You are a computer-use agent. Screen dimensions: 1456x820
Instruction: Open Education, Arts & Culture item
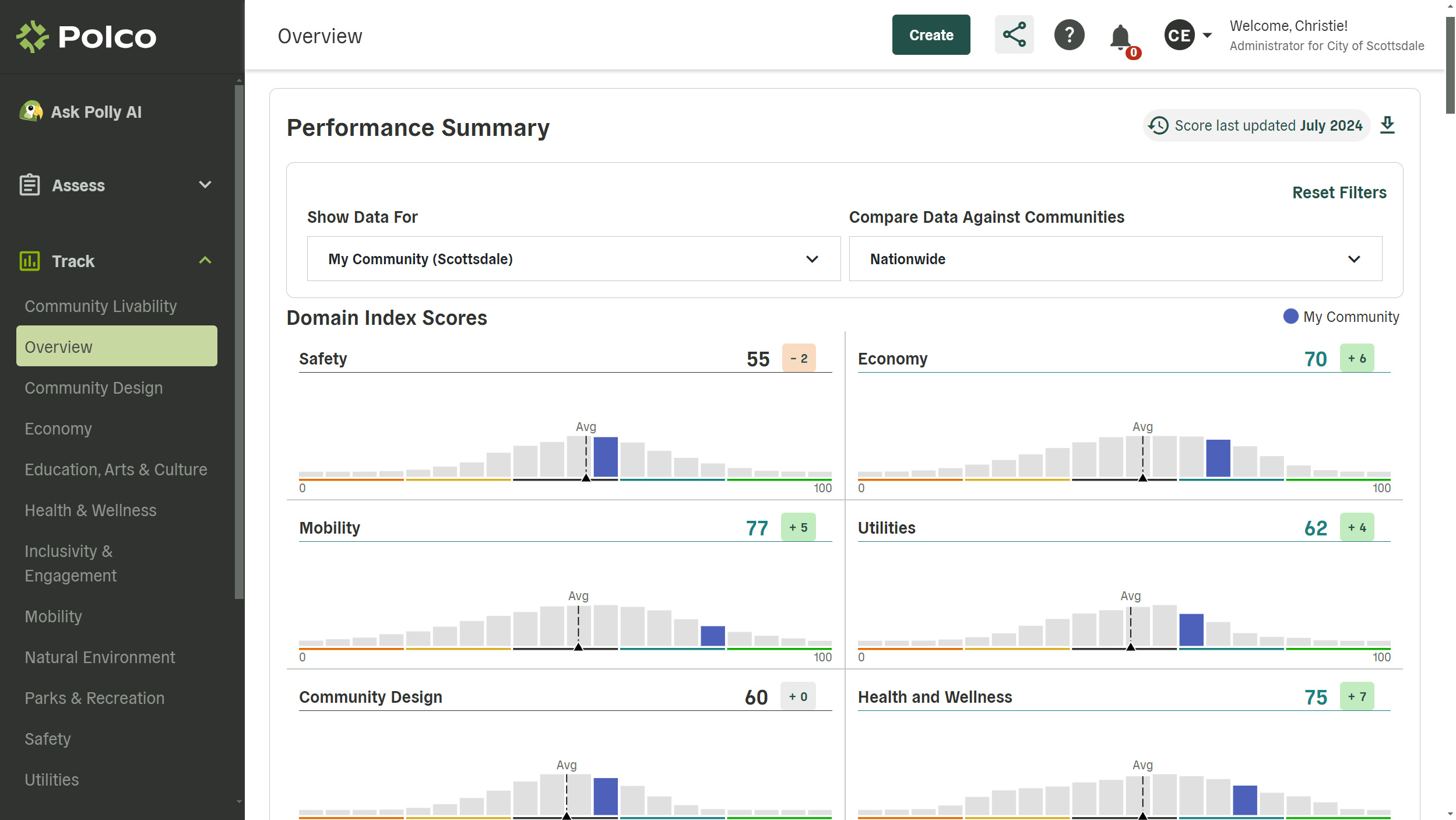[x=116, y=469]
